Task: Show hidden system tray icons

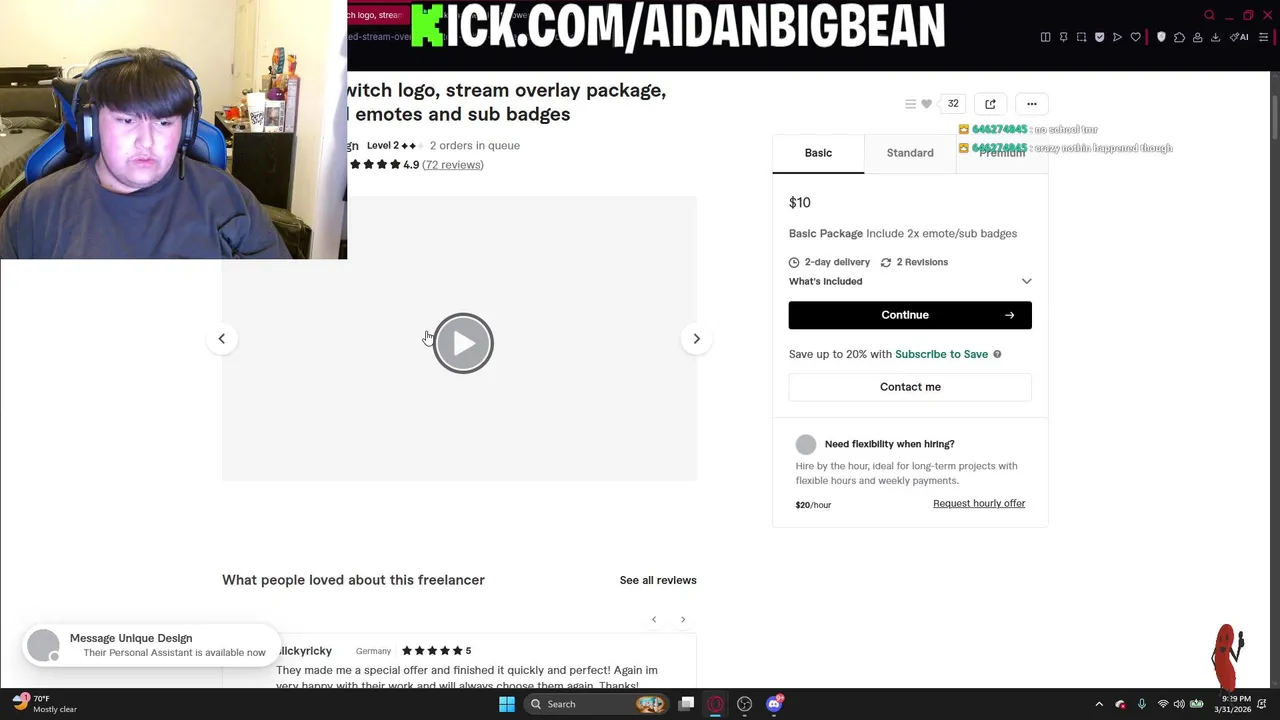Action: (1099, 704)
